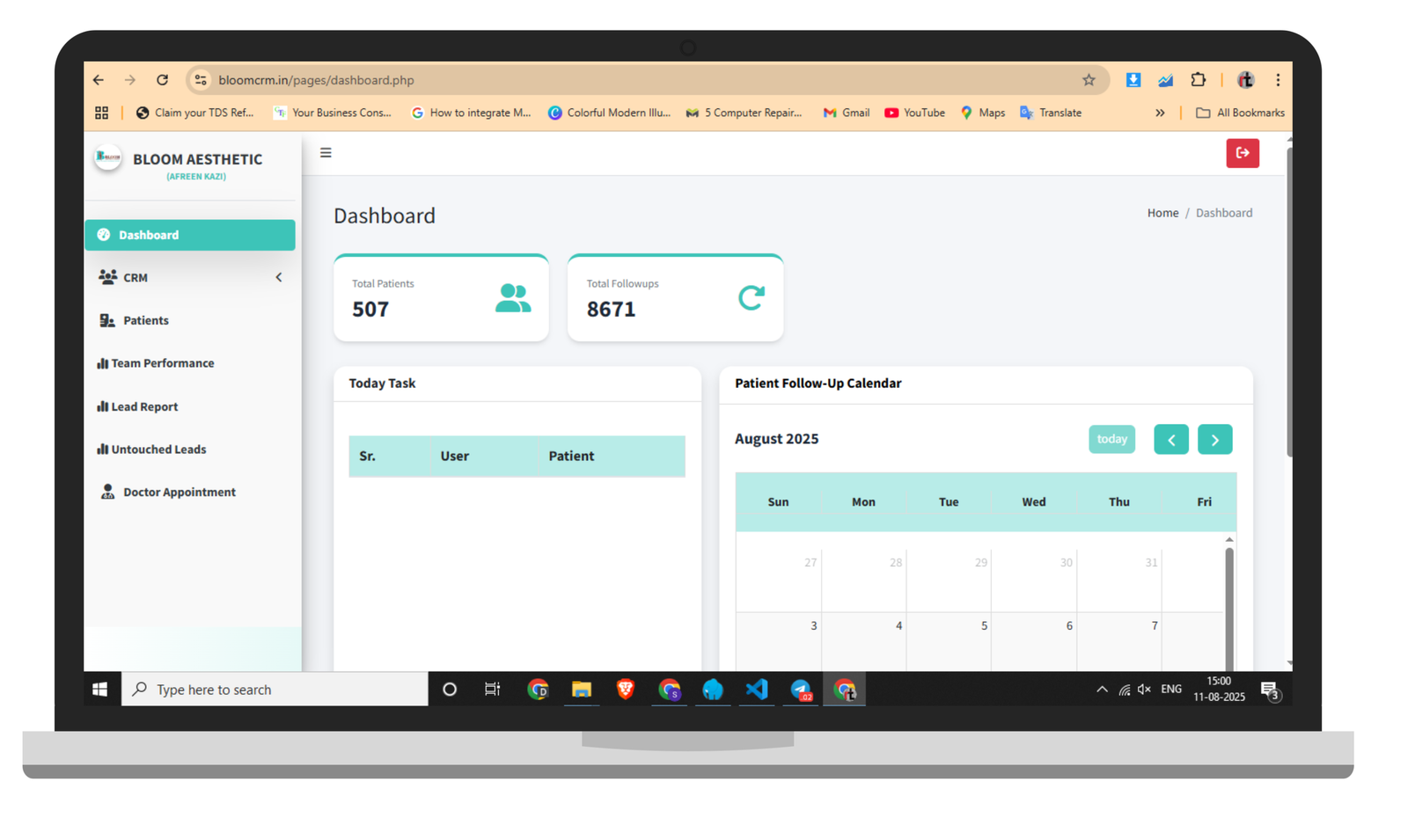Show hidden system tray icons

[x=1102, y=690]
